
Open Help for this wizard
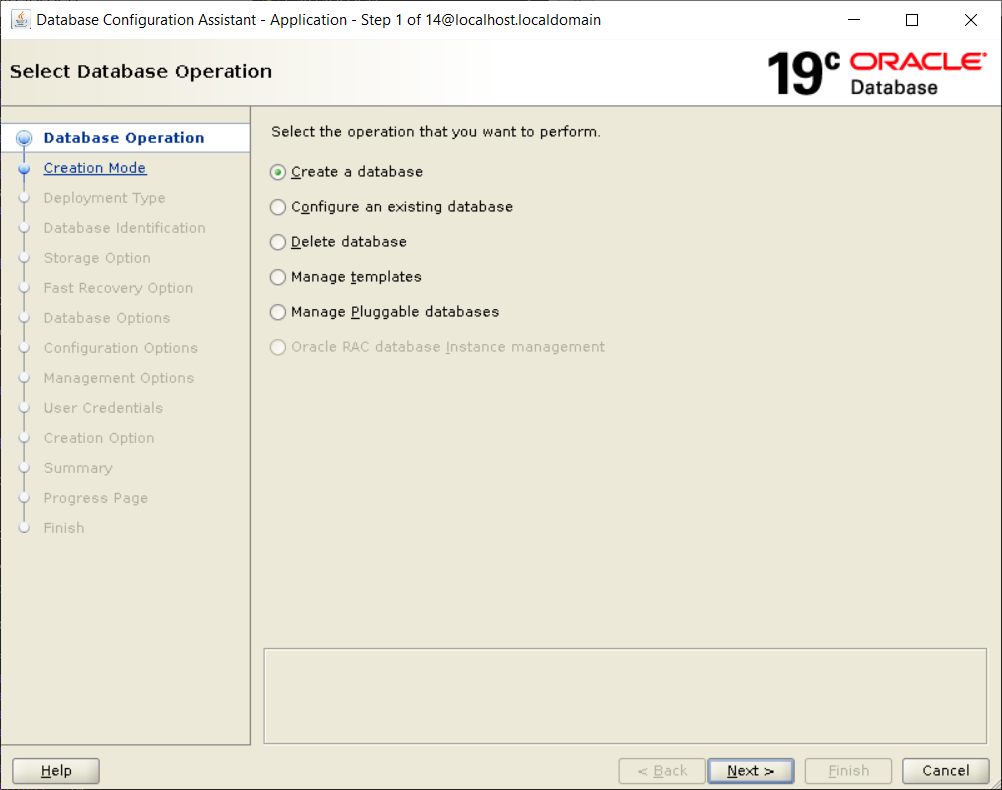click(x=56, y=770)
